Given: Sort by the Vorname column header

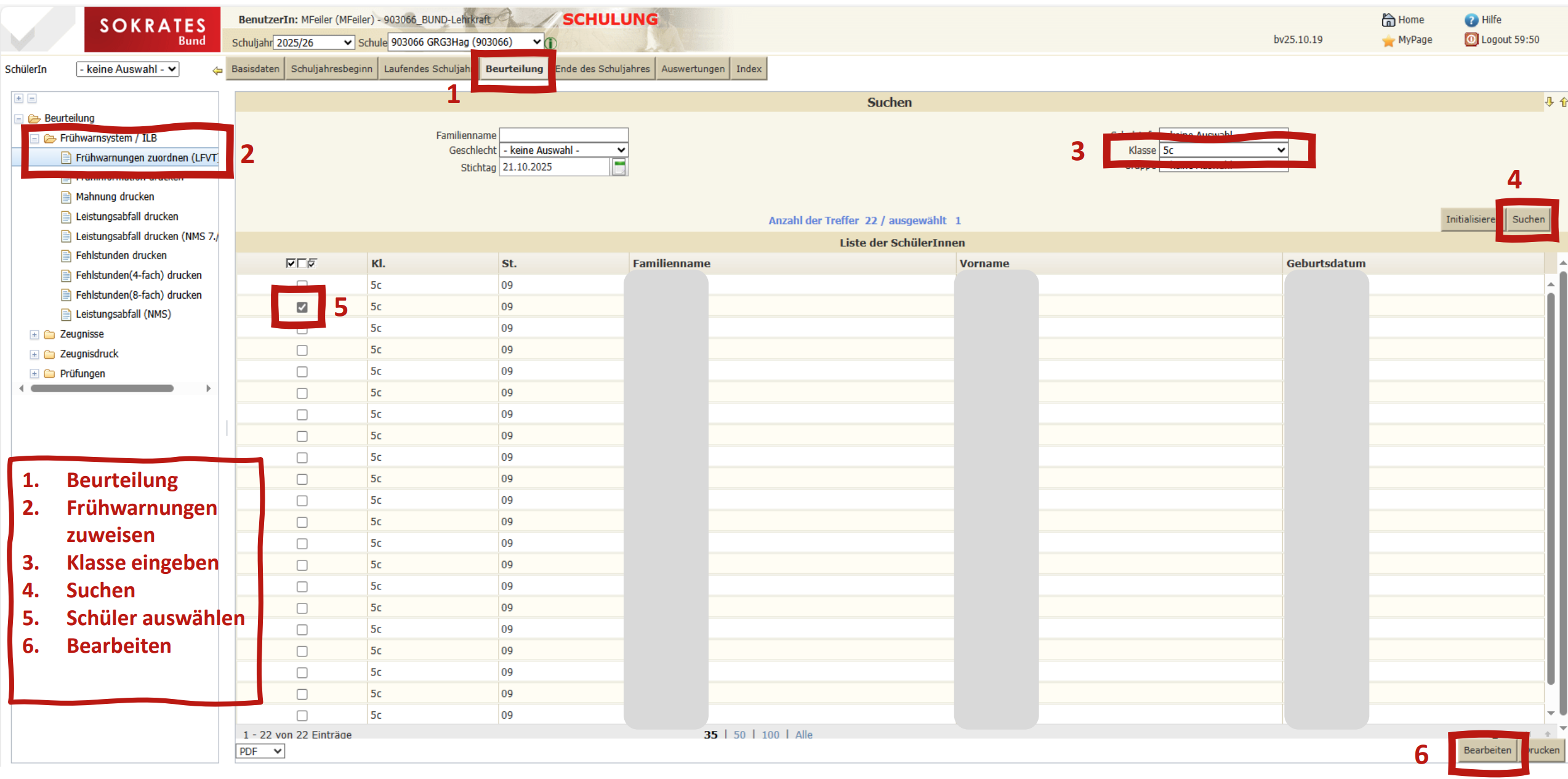Looking at the screenshot, I should click(984, 264).
